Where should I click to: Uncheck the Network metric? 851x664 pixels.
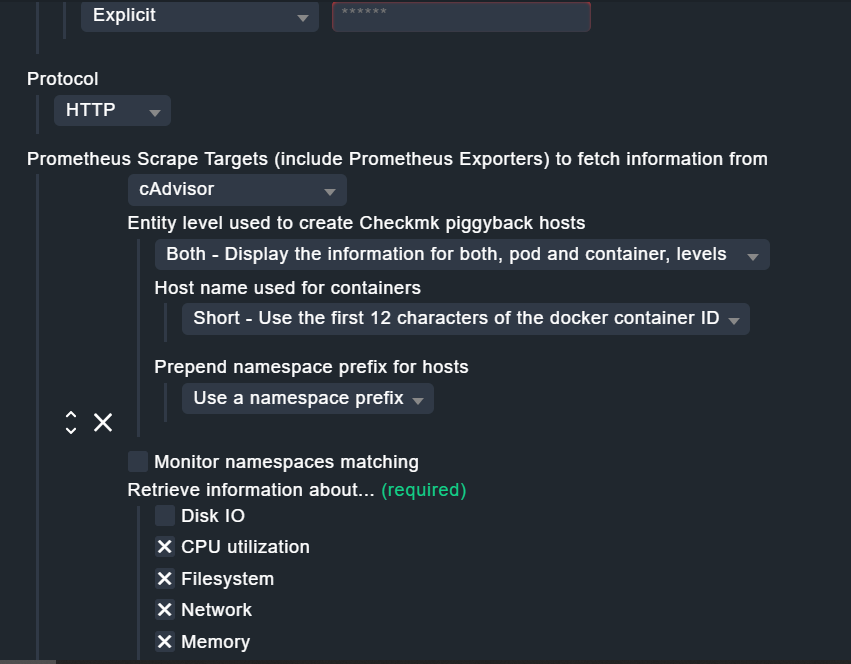tap(165, 609)
